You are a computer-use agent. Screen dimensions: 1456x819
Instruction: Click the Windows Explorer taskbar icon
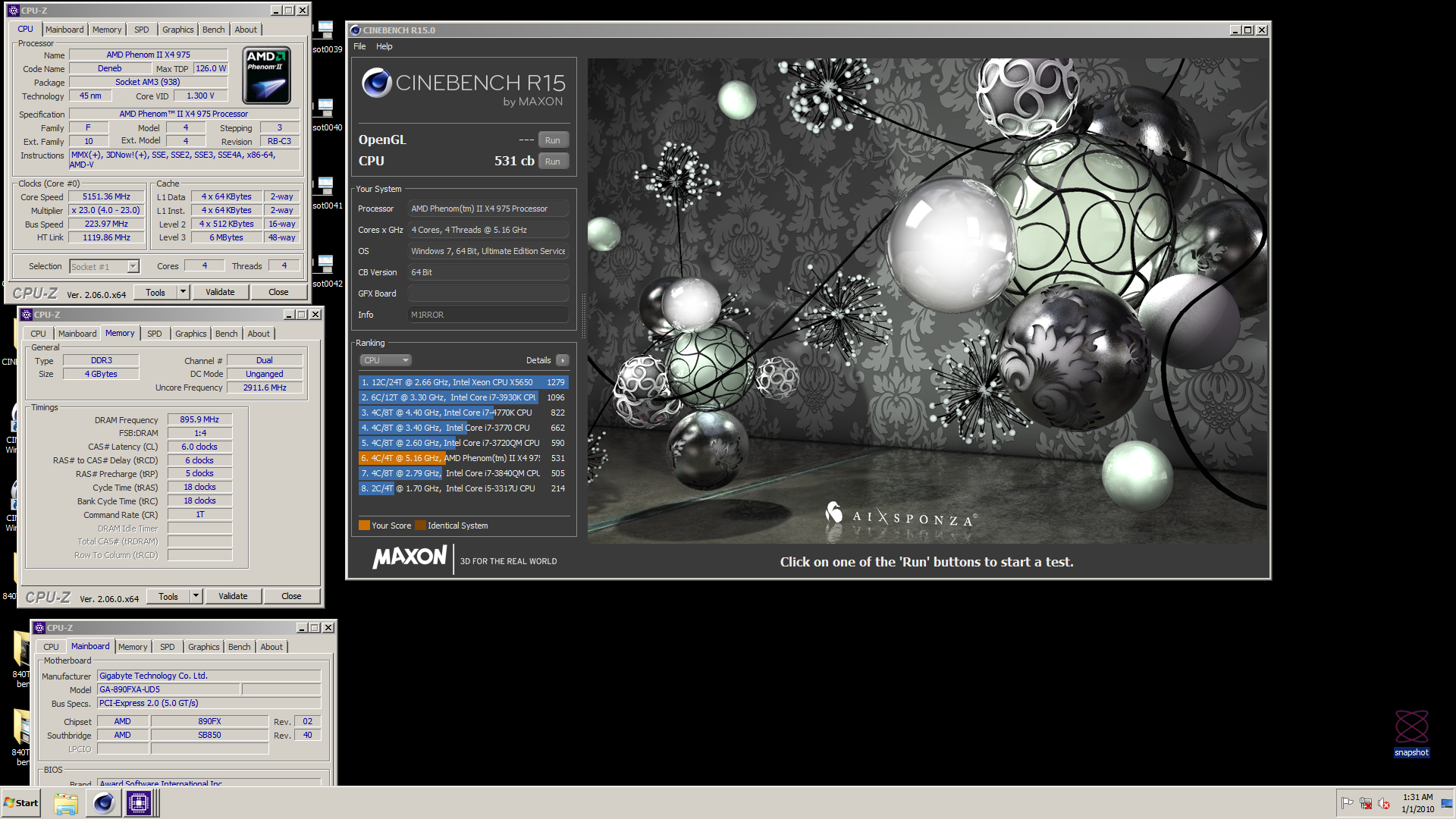66,803
